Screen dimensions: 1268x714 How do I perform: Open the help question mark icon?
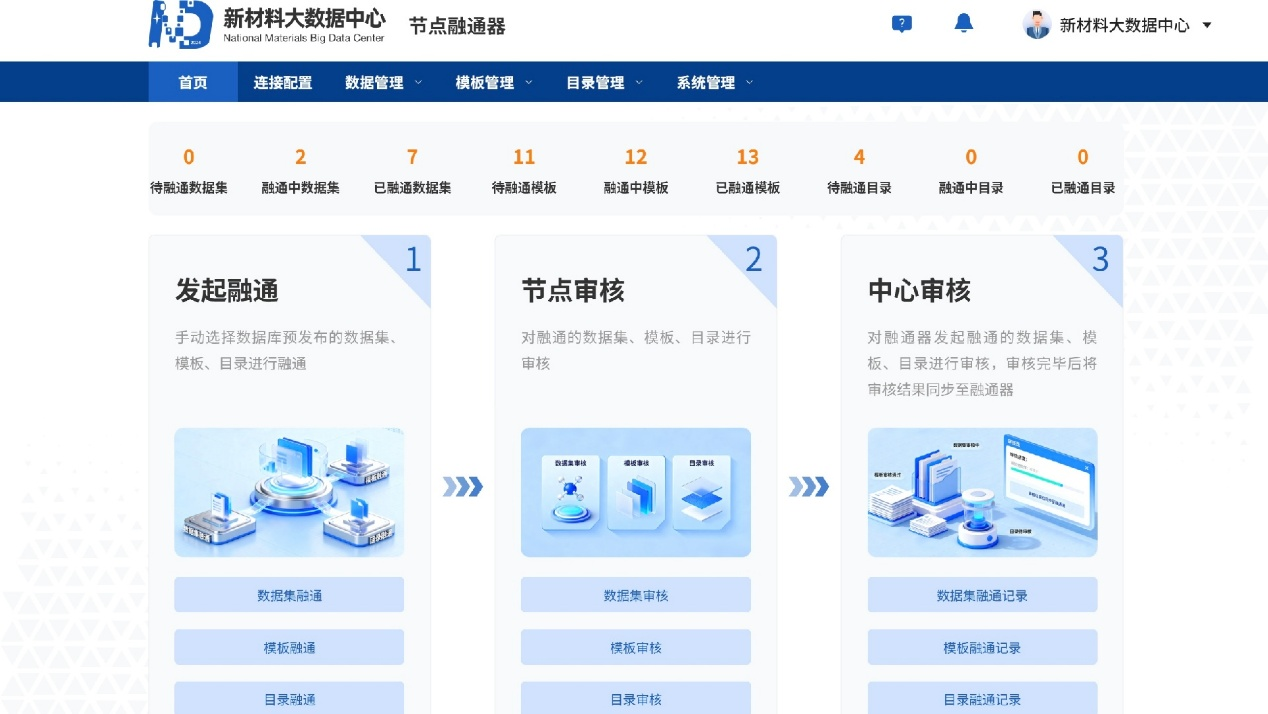click(902, 24)
